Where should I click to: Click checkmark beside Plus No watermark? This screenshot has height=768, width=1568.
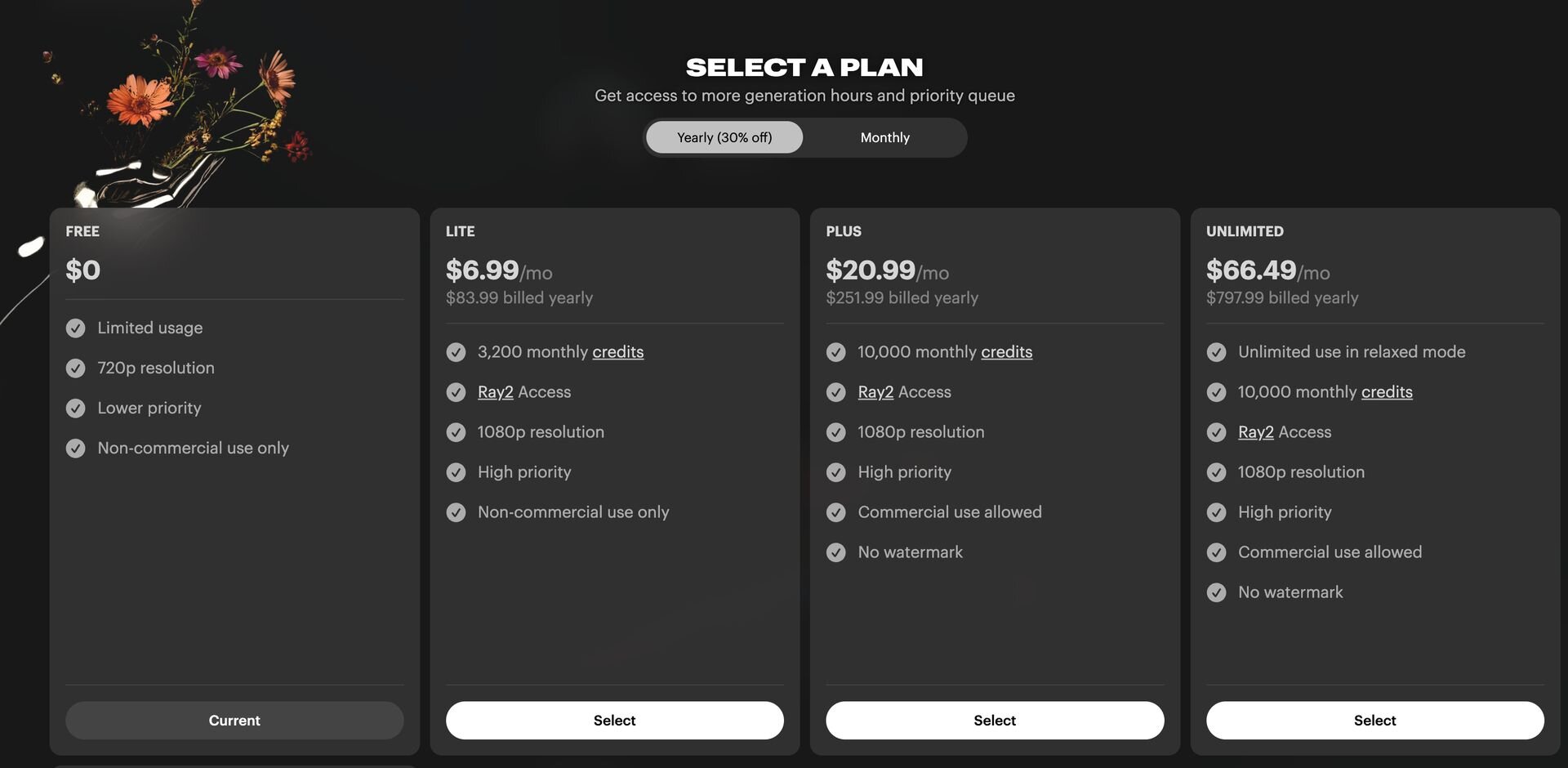835,552
